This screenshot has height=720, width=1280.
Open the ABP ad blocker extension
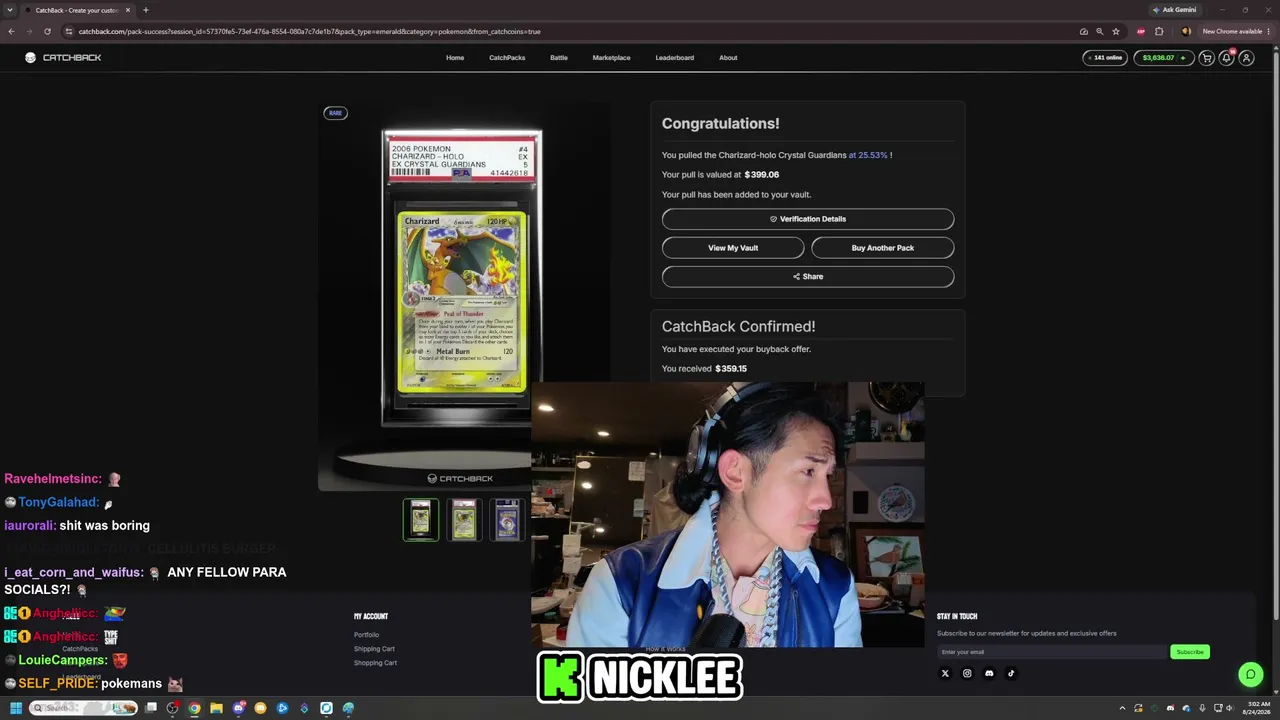click(x=1141, y=31)
